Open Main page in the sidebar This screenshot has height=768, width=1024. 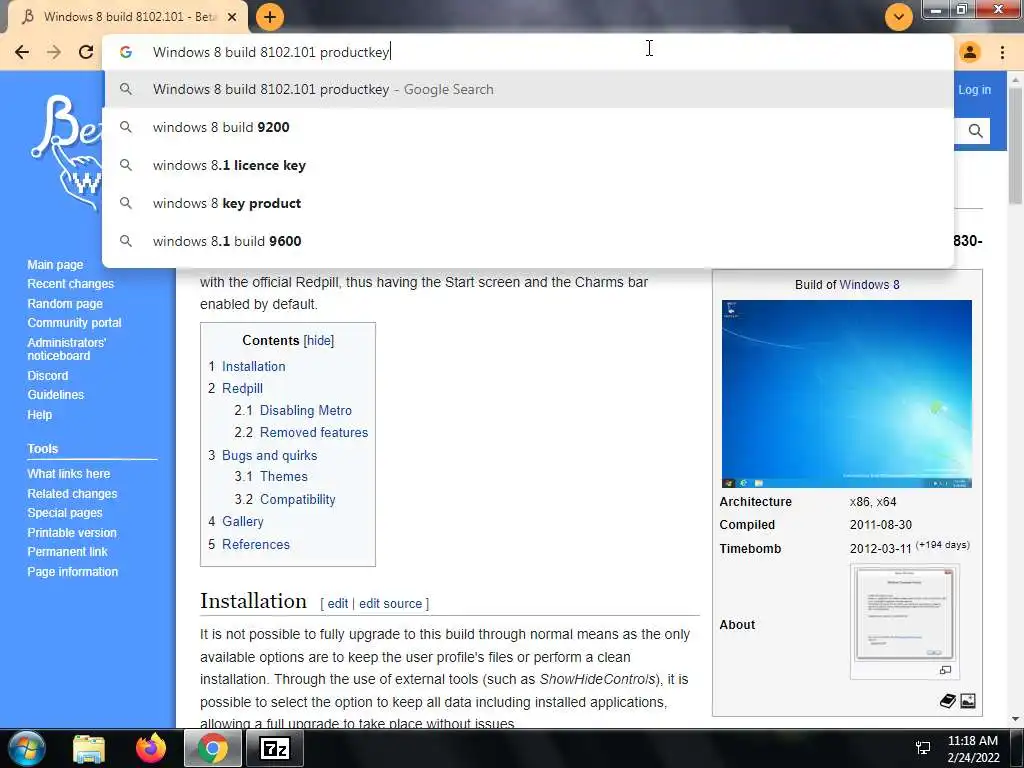(x=56, y=264)
